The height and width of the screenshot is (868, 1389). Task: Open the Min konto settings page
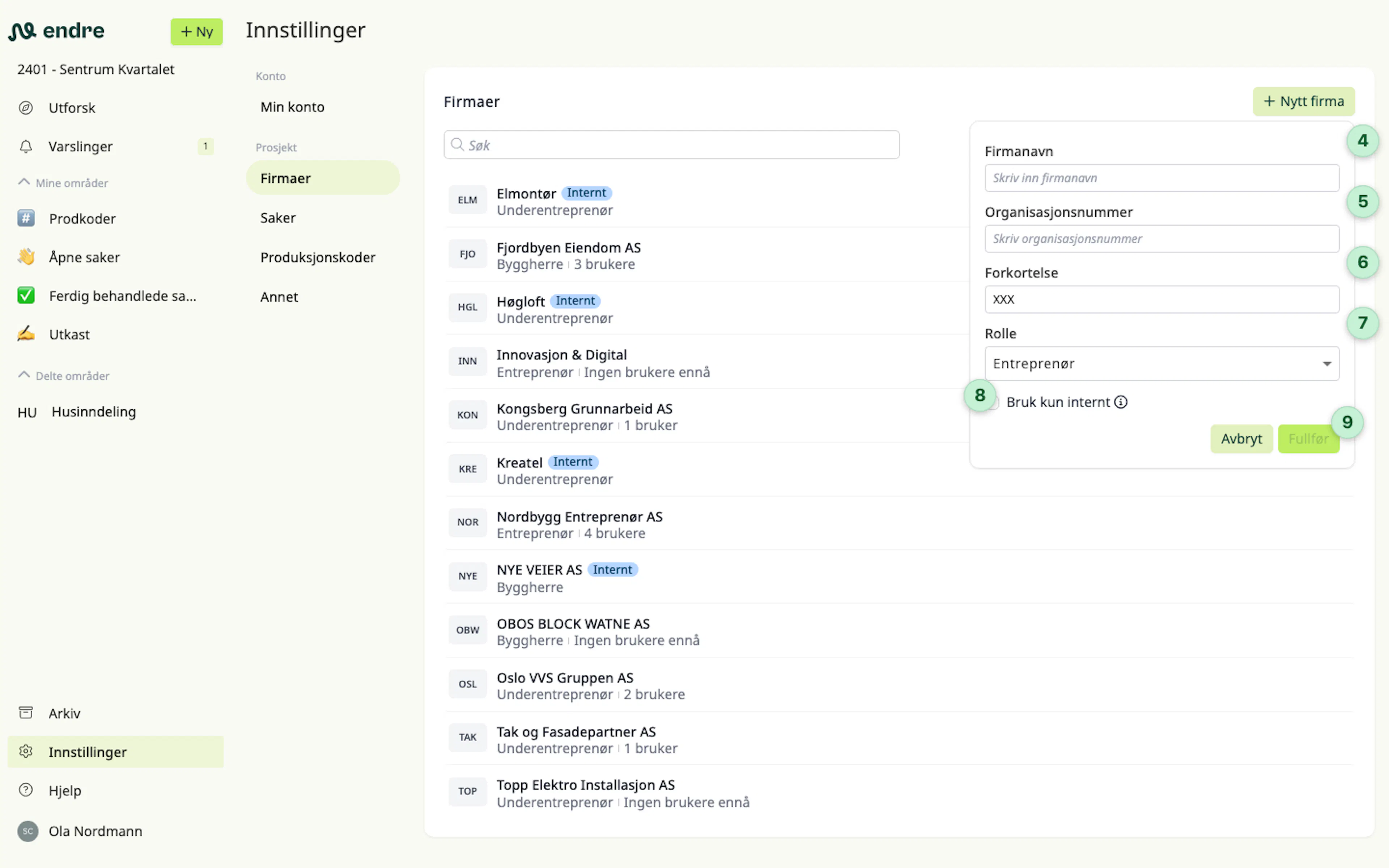tap(292, 107)
